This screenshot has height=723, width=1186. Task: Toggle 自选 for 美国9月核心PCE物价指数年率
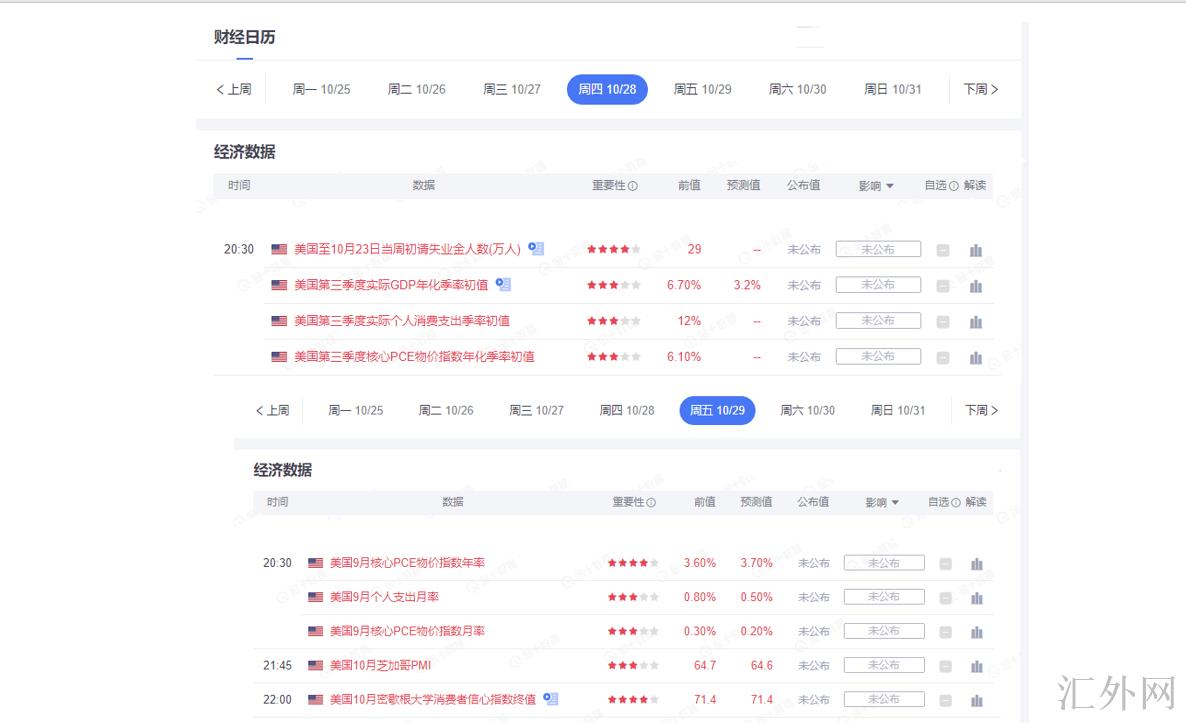pyautogui.click(x=945, y=564)
